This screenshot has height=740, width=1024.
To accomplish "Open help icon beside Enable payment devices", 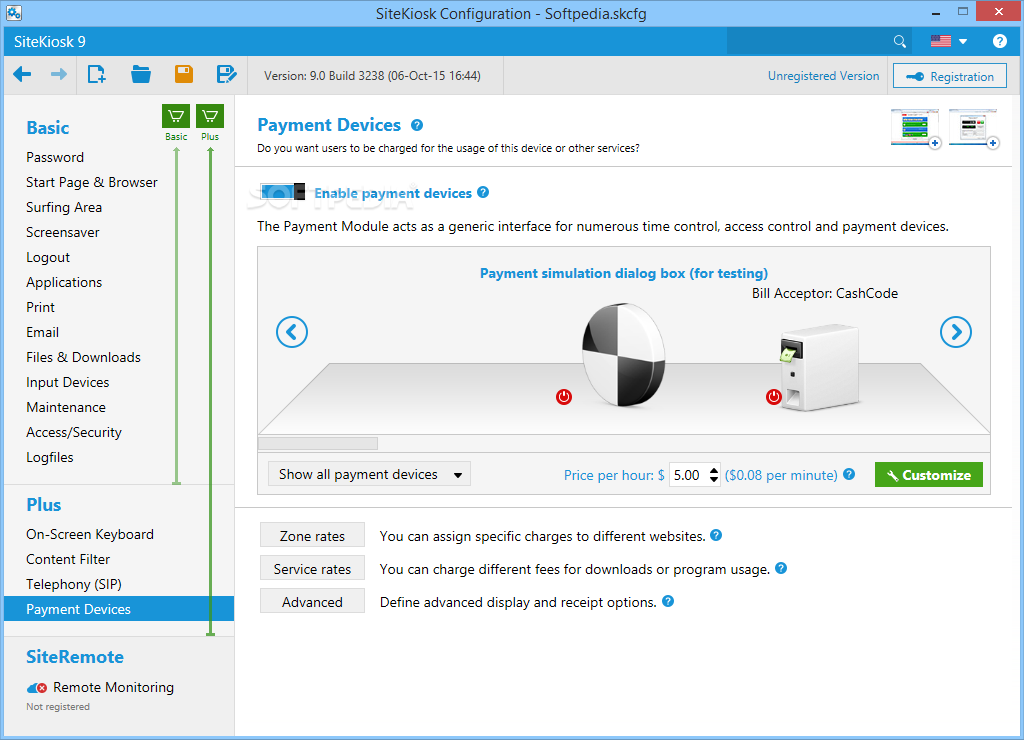I will pyautogui.click(x=483, y=192).
